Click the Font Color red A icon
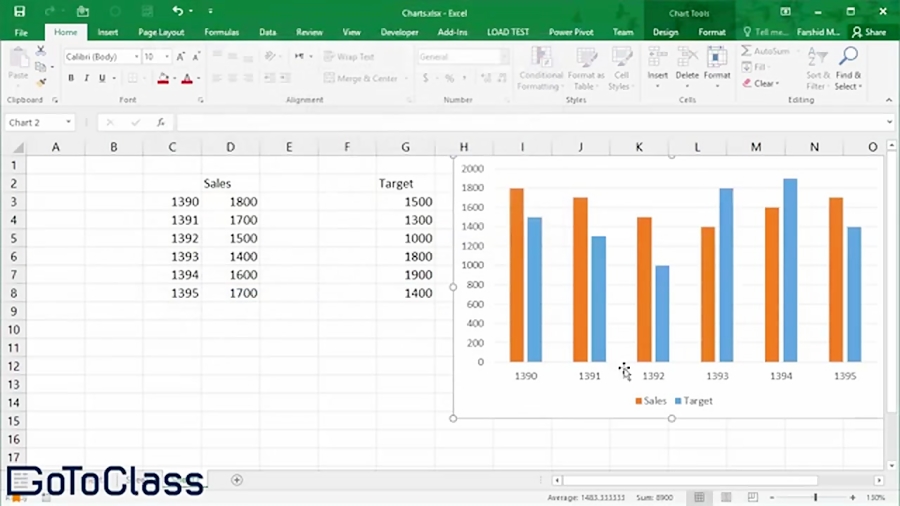This screenshot has height=506, width=900. point(186,78)
